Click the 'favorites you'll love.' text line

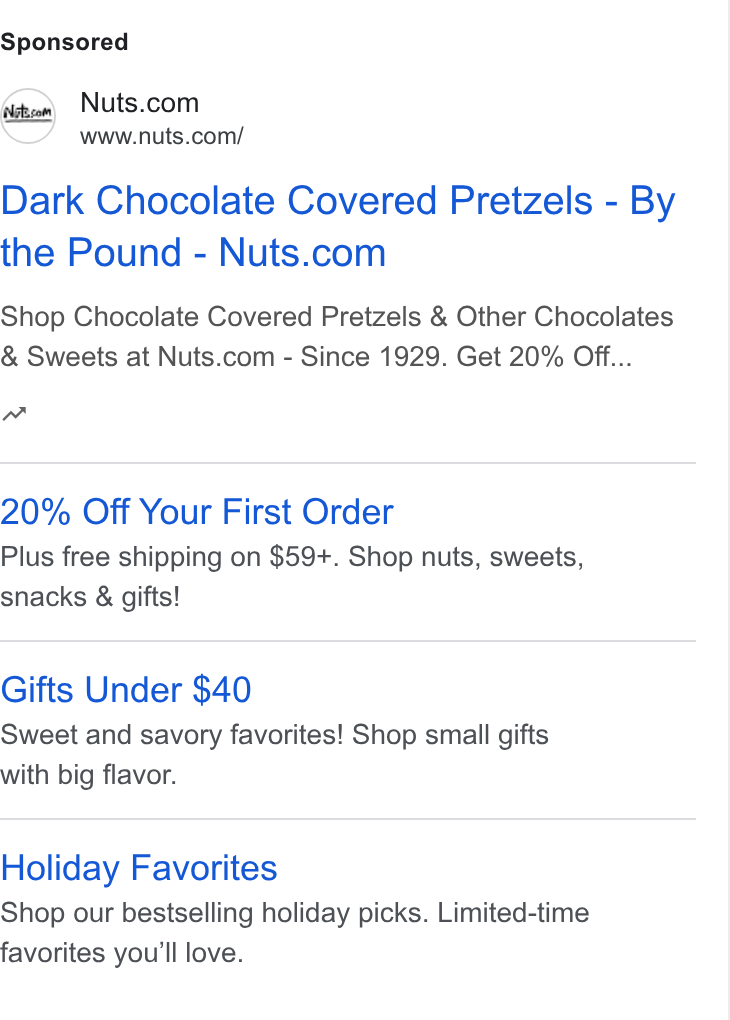click(122, 953)
